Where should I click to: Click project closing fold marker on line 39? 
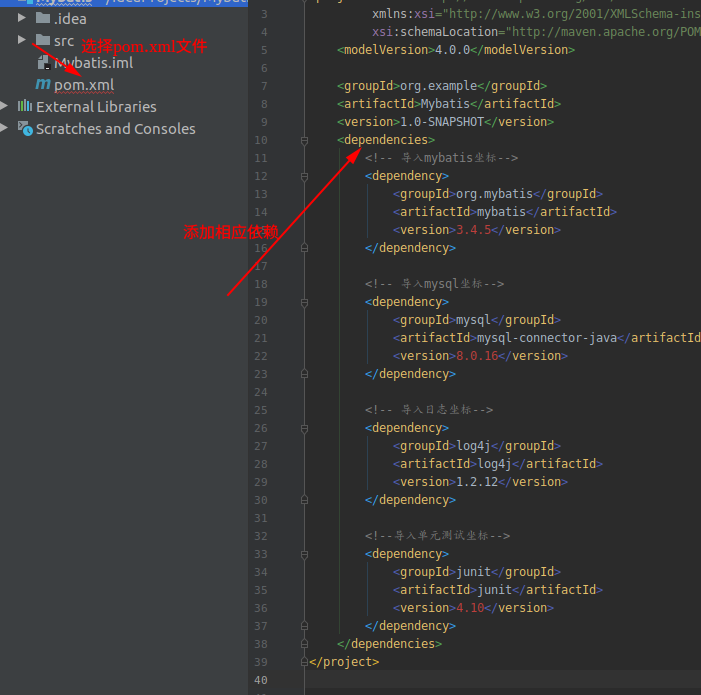point(304,661)
